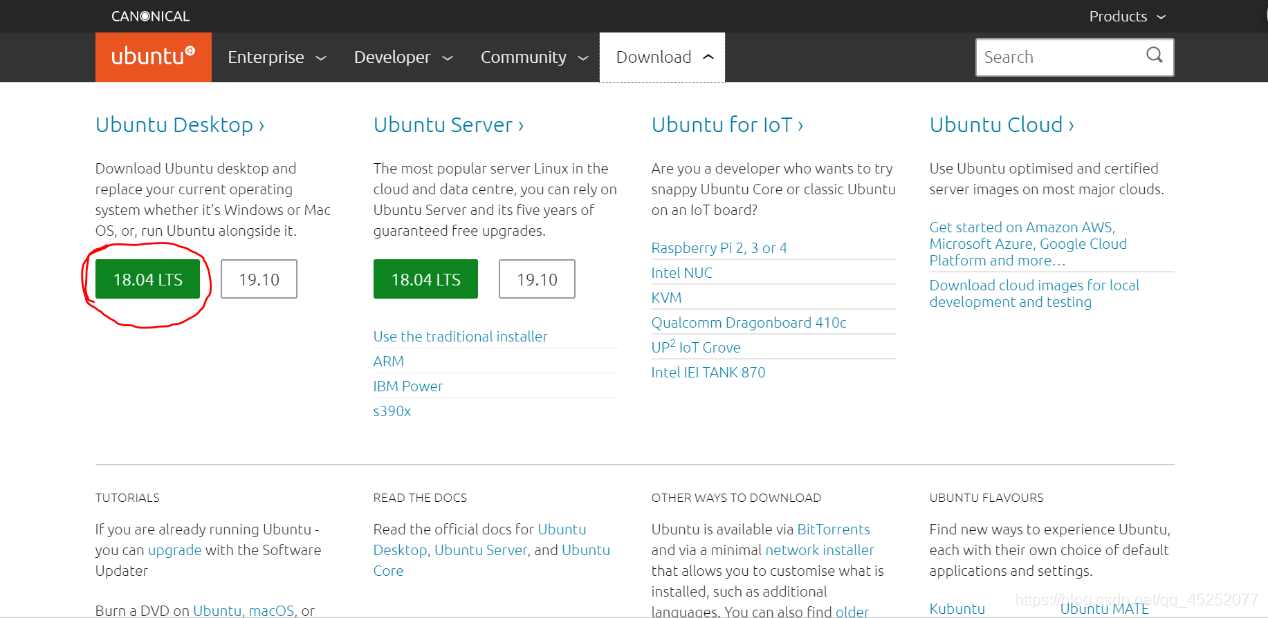Click the READ THE DOCS heading
Screen dimensions: 1268x618
(420, 498)
